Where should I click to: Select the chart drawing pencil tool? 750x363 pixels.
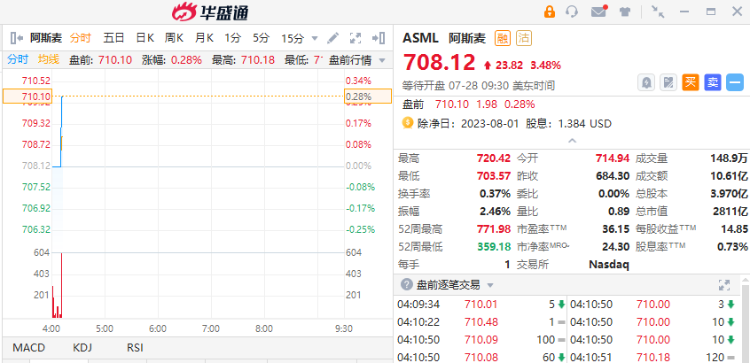click(333, 38)
